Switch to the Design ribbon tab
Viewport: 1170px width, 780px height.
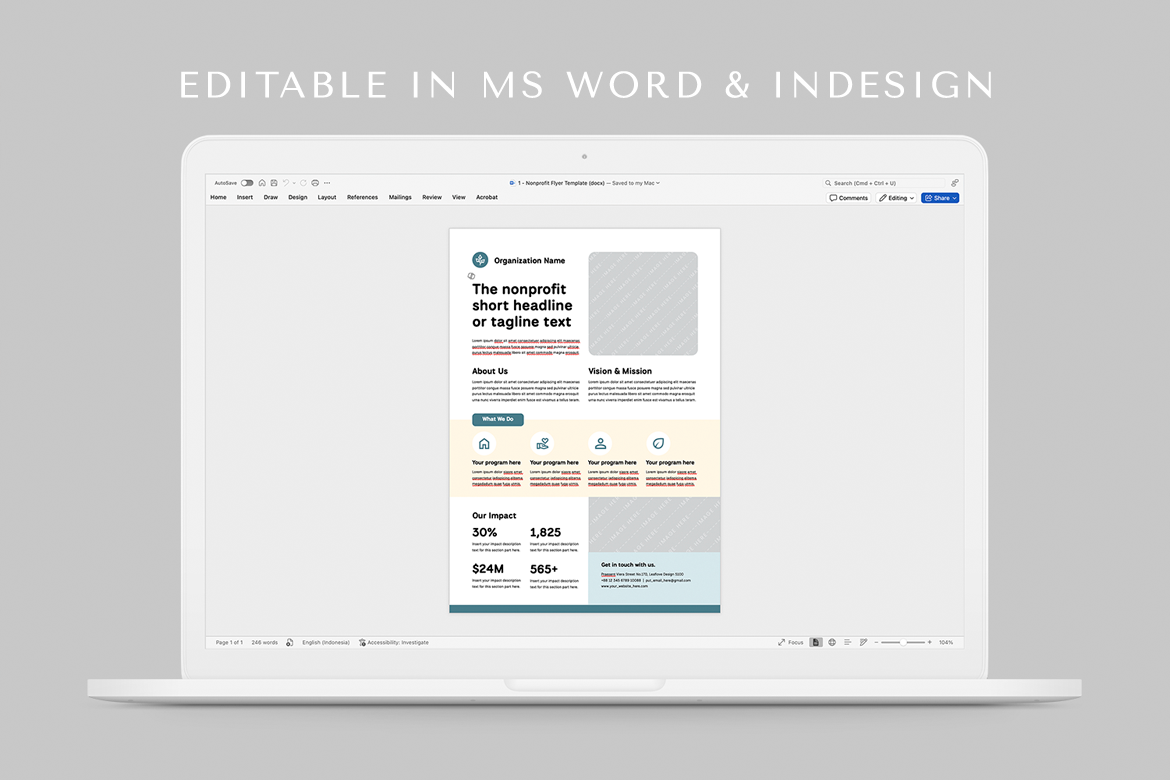pos(298,198)
